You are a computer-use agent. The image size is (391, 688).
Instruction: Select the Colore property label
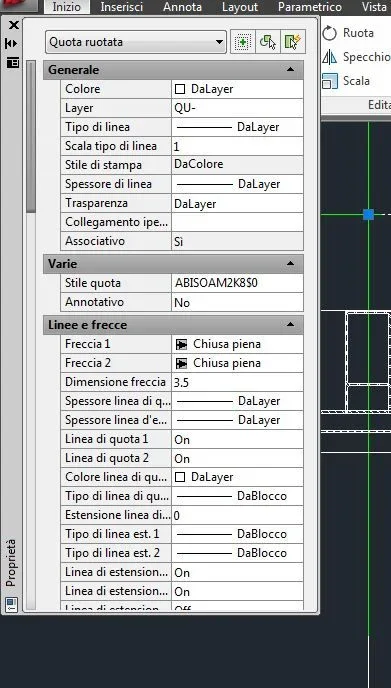tap(83, 89)
